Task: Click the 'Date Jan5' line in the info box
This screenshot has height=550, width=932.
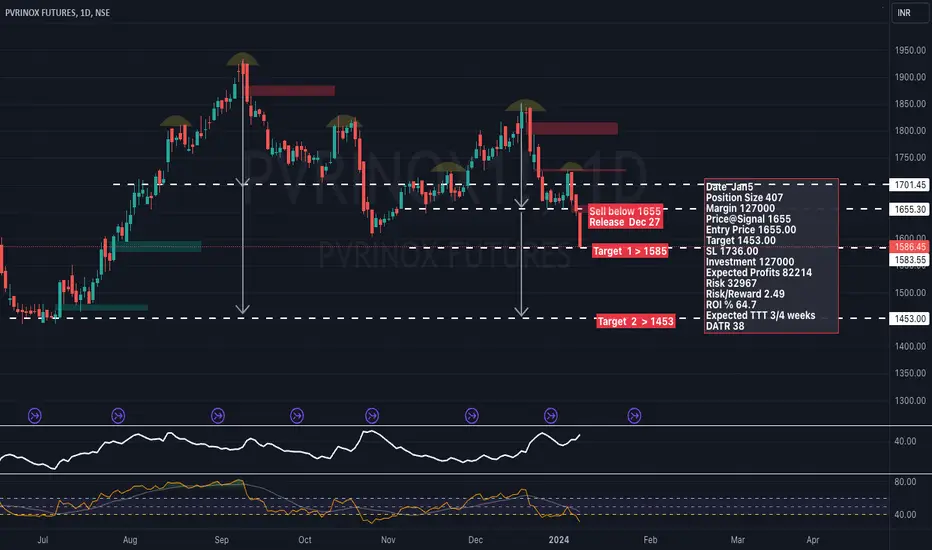Action: click(x=729, y=187)
